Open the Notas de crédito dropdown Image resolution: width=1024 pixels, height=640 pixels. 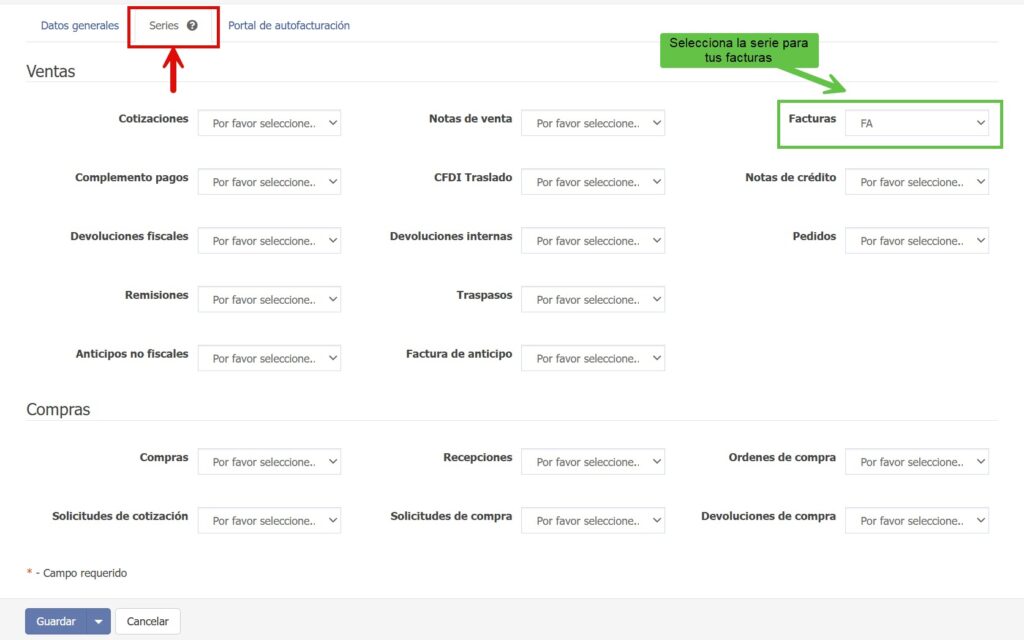pyautogui.click(x=916, y=183)
